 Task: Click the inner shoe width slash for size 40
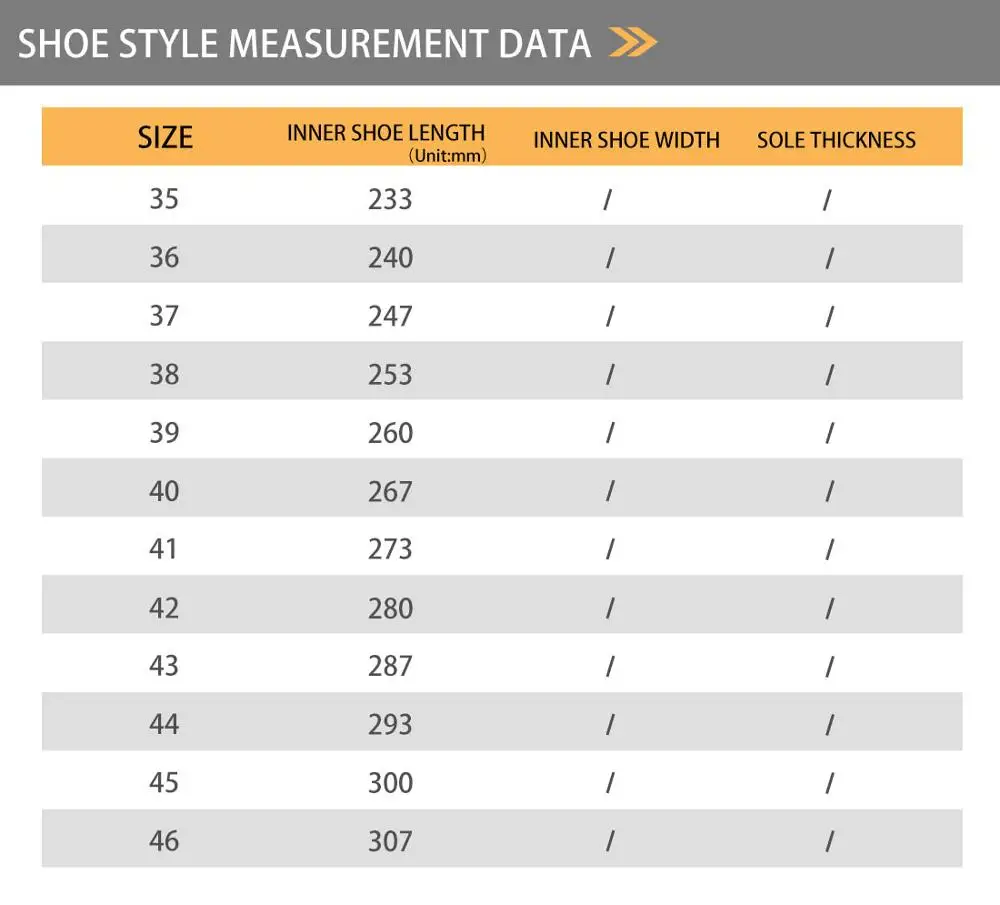click(x=610, y=491)
